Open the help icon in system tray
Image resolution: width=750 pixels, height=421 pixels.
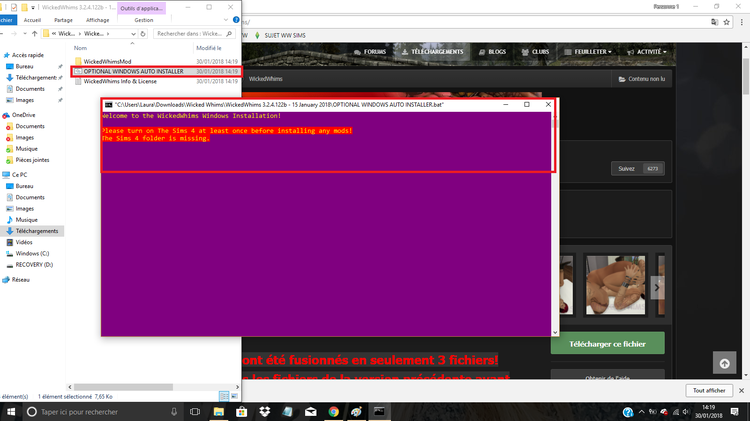pos(628,411)
